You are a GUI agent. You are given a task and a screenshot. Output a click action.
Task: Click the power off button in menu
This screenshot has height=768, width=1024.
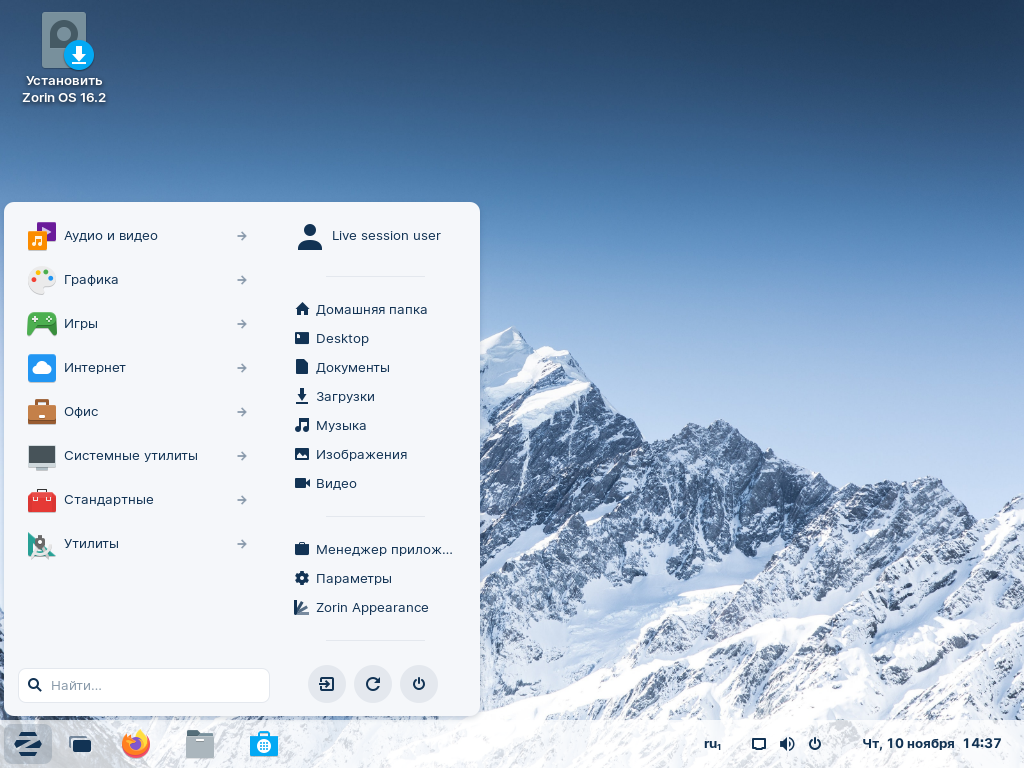point(419,684)
